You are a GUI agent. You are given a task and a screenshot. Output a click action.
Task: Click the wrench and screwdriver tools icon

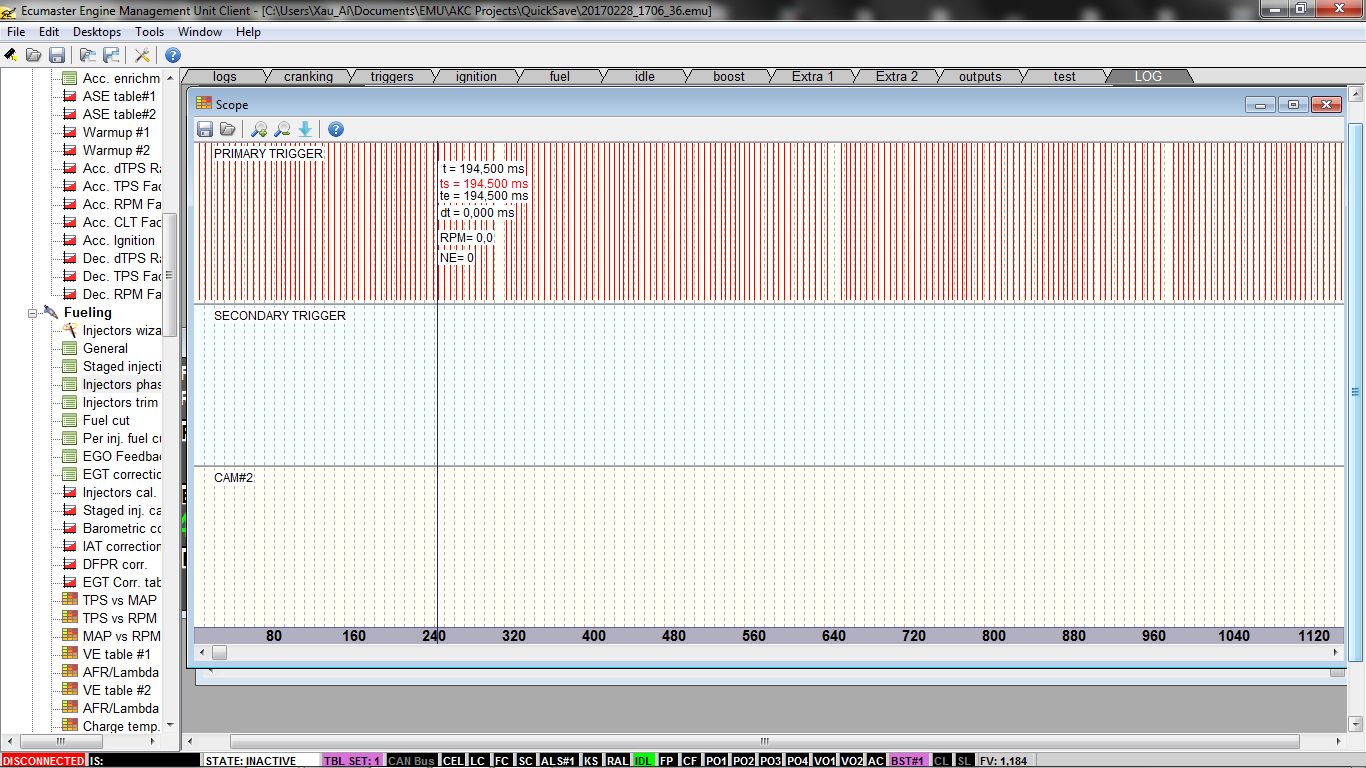pos(142,55)
